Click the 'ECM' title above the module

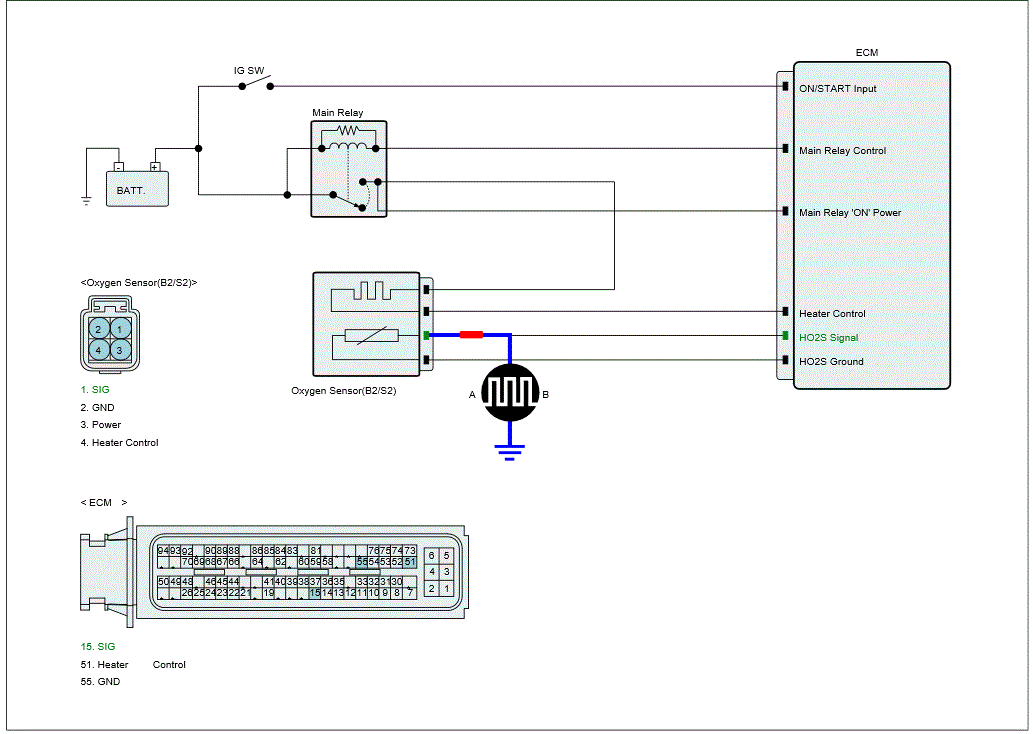click(x=867, y=53)
